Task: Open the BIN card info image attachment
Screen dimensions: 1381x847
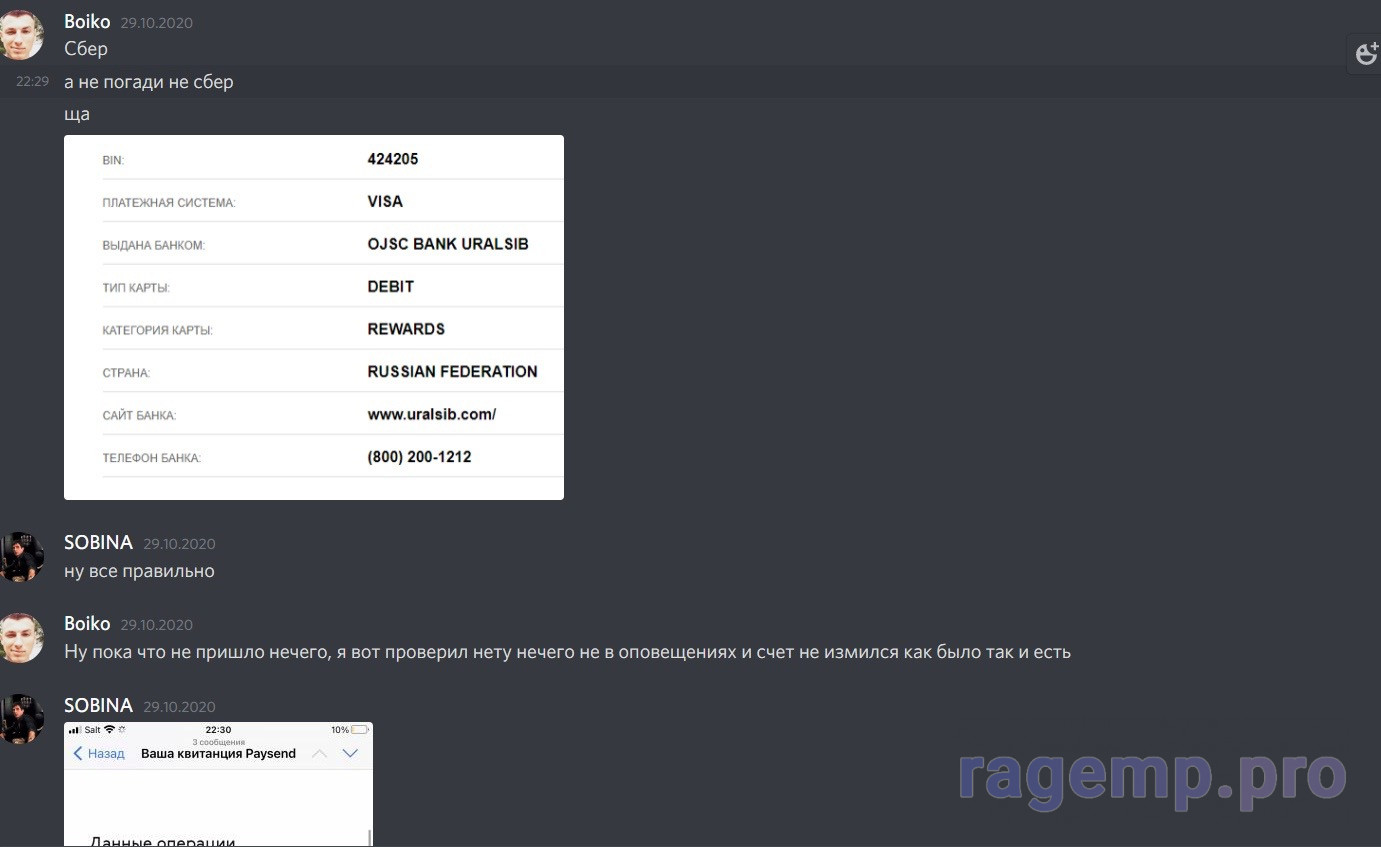Action: [x=314, y=317]
